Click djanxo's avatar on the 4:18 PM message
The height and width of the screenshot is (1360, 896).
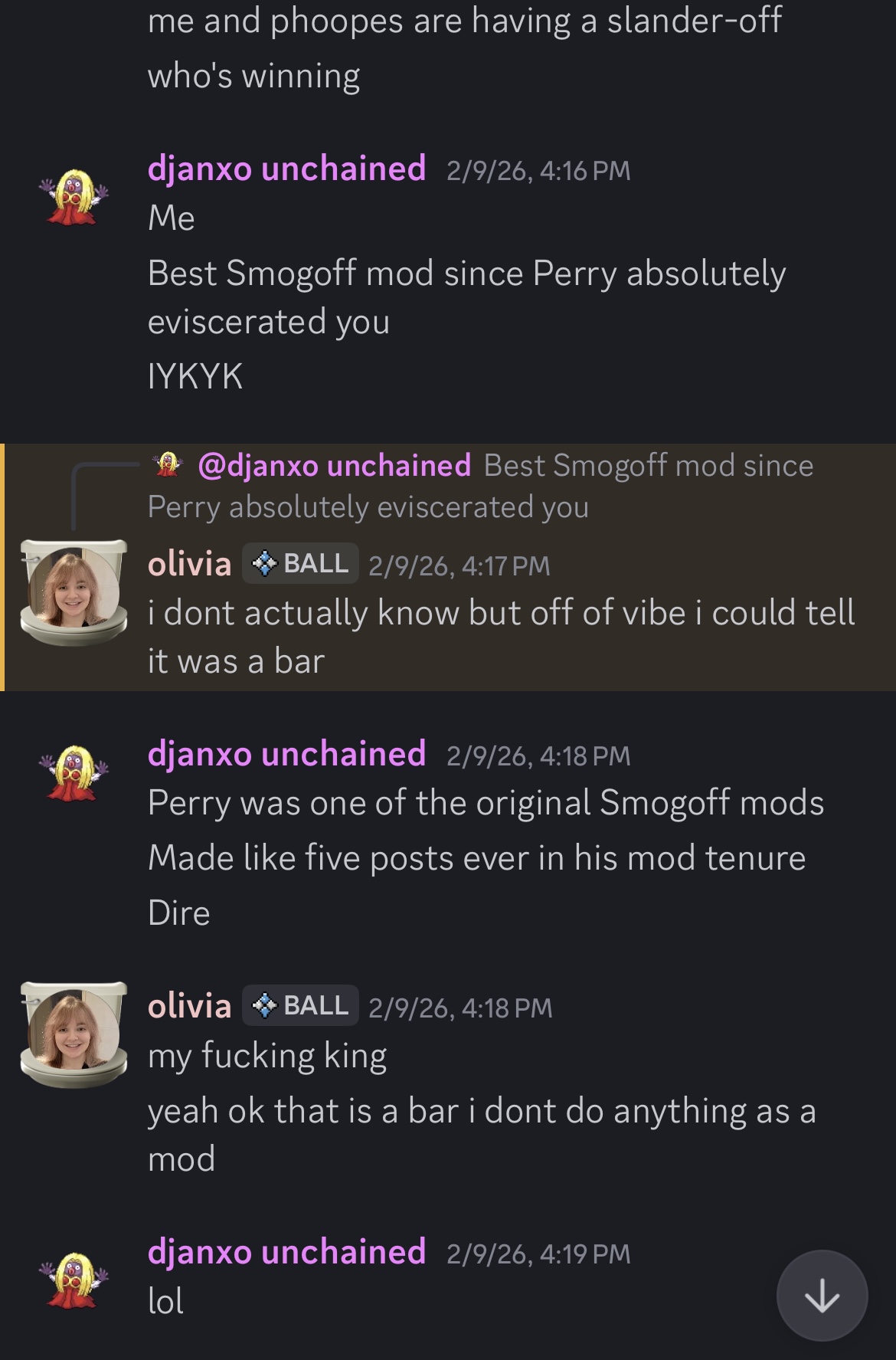74,774
